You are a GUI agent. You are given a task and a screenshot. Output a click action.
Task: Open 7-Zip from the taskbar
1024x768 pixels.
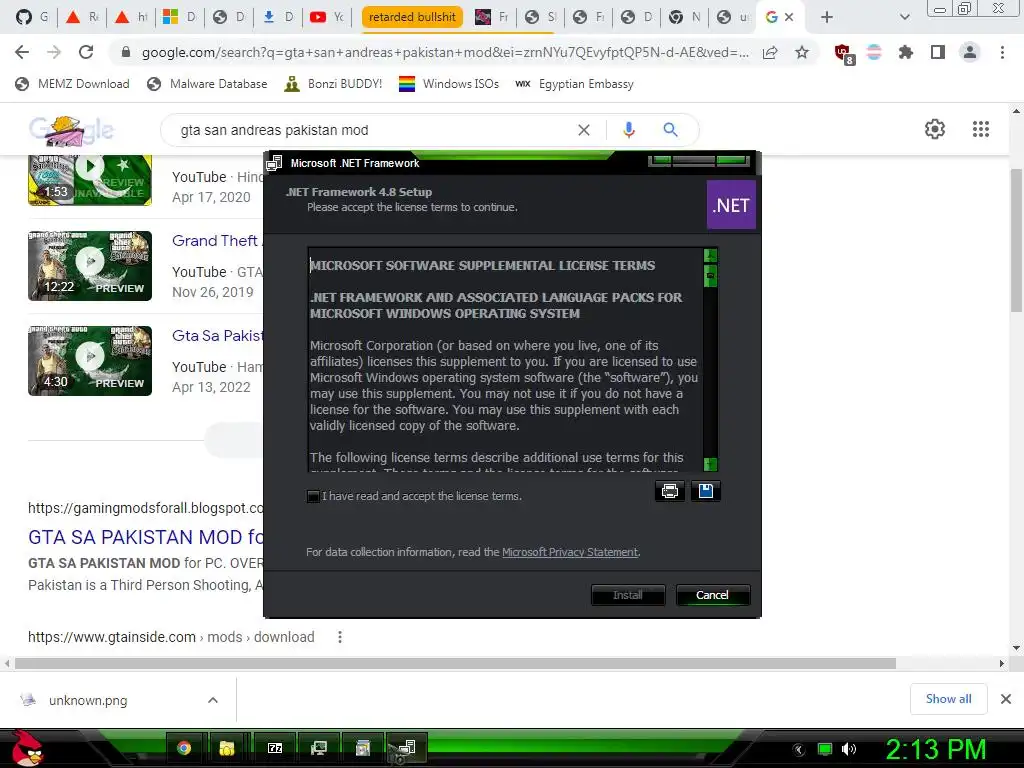coord(275,748)
